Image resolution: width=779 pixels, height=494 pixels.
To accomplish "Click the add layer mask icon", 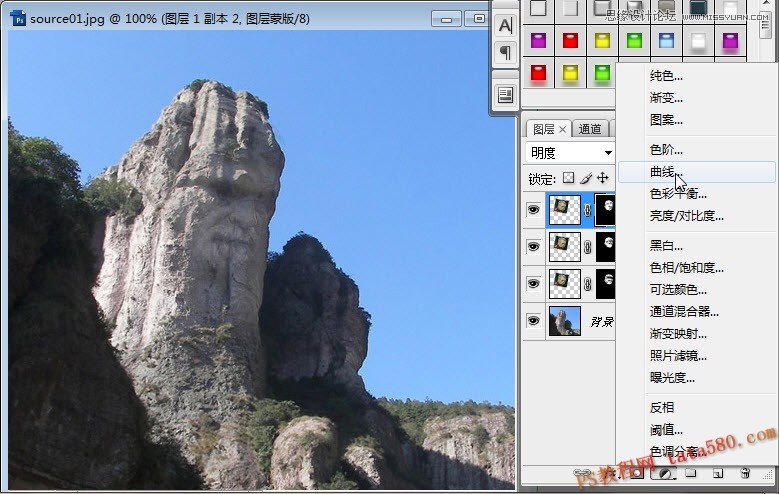I will pyautogui.click(x=637, y=473).
